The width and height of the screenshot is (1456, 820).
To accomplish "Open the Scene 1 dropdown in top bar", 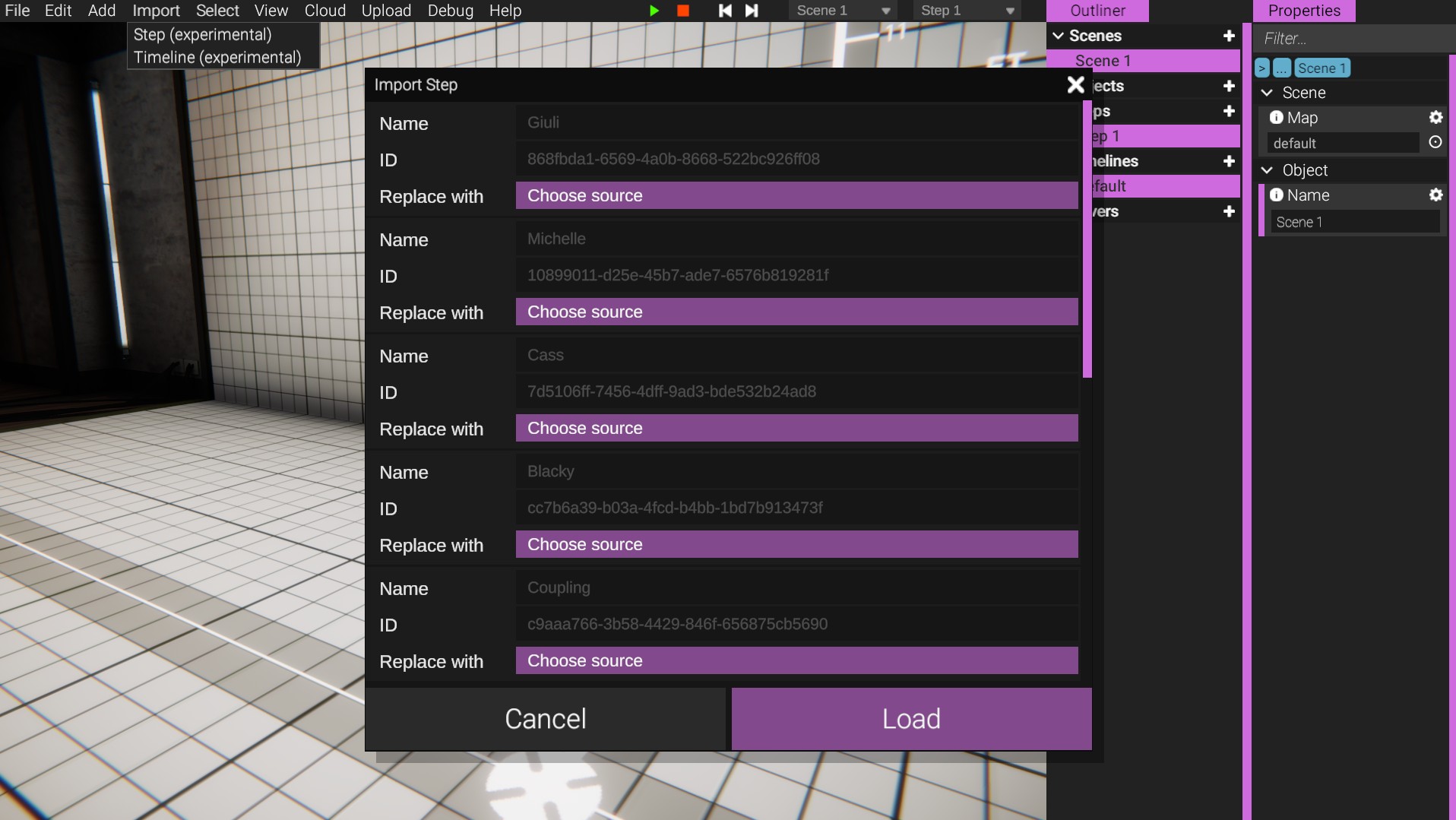I will coord(842,11).
